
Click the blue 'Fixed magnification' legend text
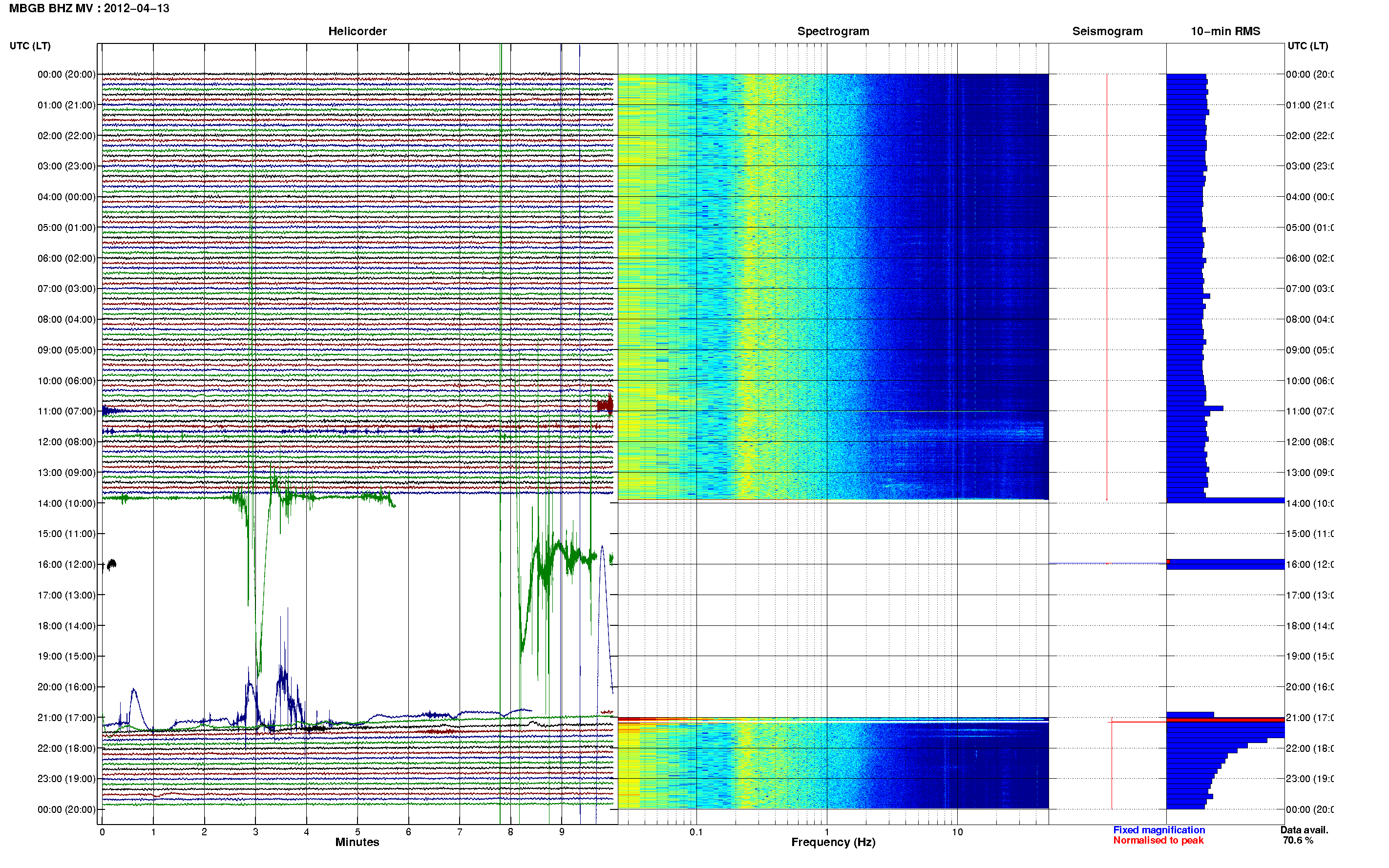[x=1159, y=830]
